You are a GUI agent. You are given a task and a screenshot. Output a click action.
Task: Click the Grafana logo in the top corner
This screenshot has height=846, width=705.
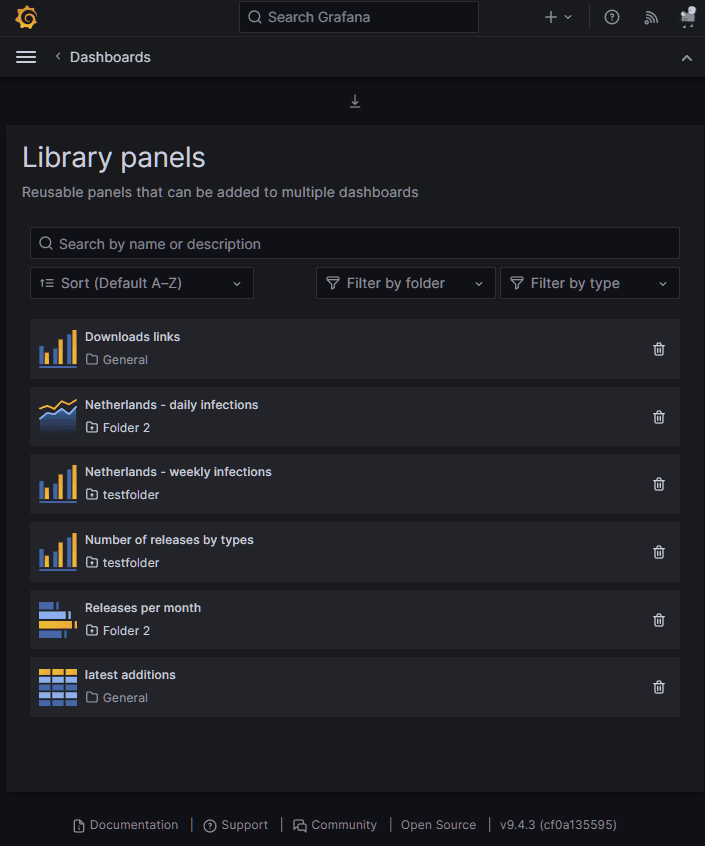(x=25, y=17)
